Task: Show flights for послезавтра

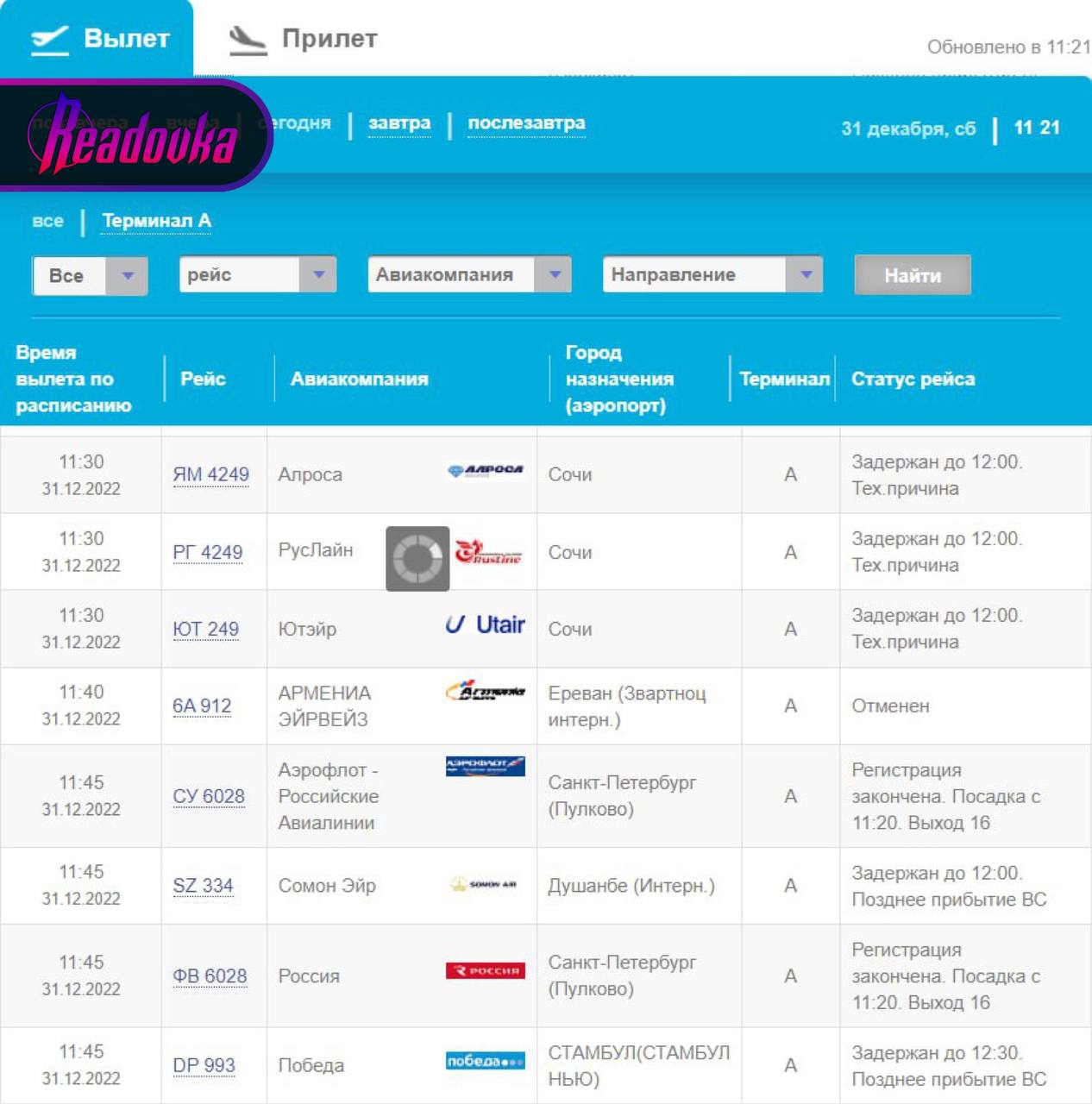Action: point(526,123)
